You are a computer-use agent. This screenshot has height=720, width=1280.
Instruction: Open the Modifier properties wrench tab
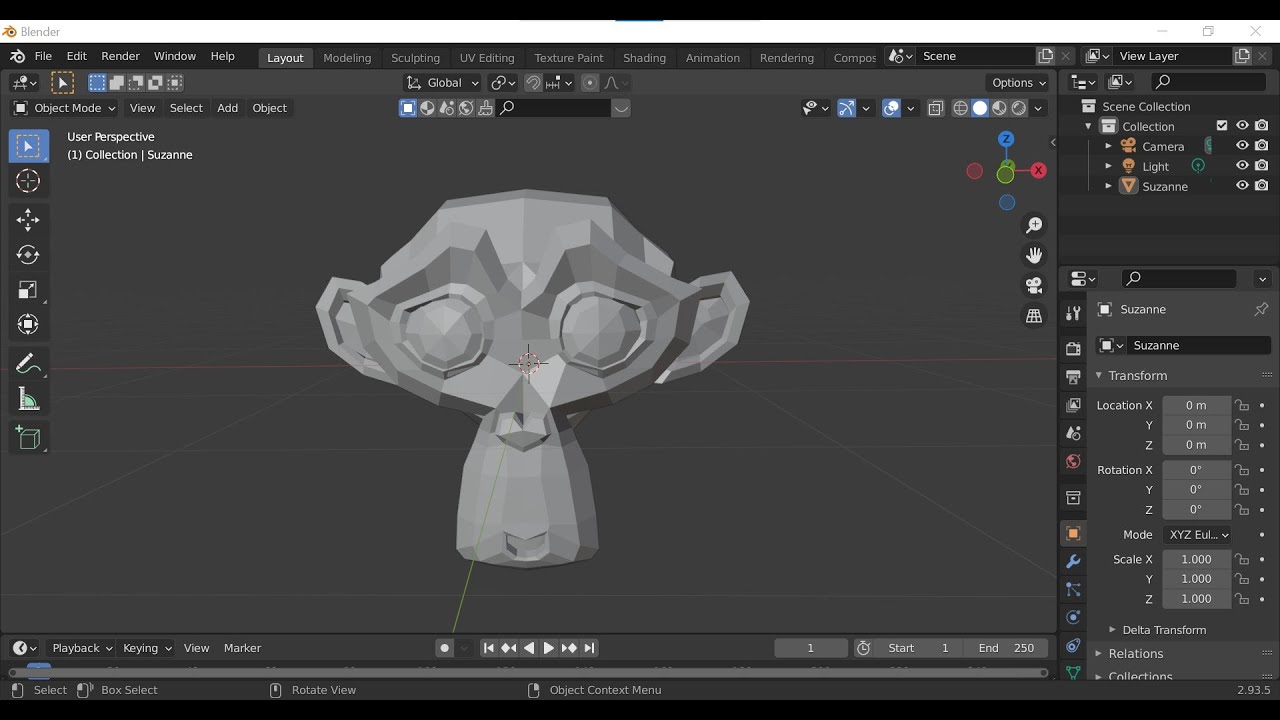point(1073,562)
